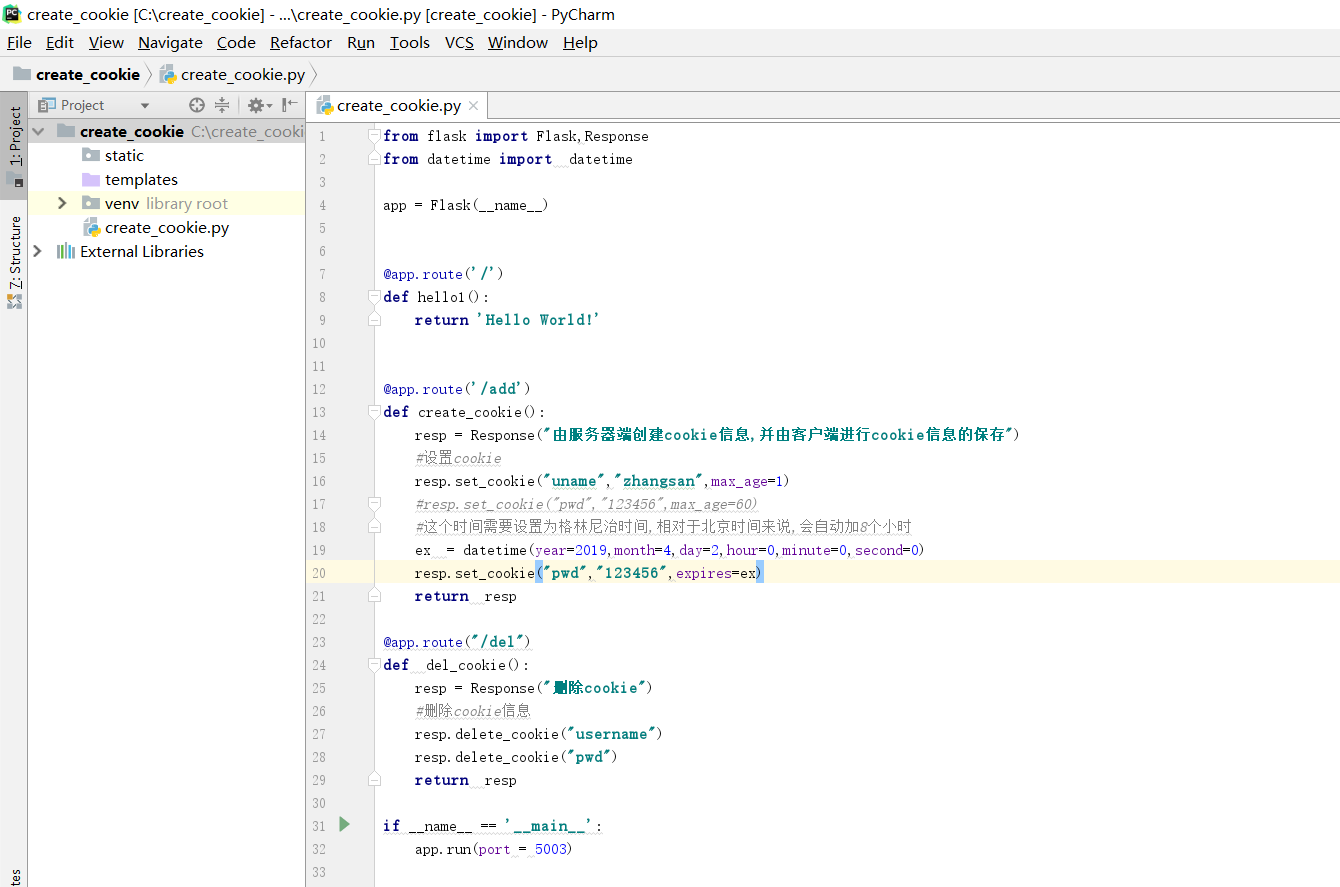Viewport: 1340px width, 887px height.
Task: Open the Project panel gear settings
Action: 257,105
